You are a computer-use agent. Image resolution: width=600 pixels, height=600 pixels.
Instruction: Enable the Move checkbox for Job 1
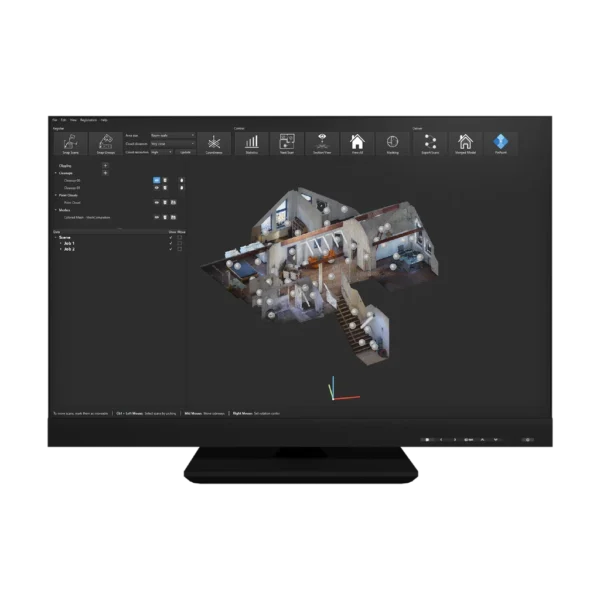[x=179, y=243]
